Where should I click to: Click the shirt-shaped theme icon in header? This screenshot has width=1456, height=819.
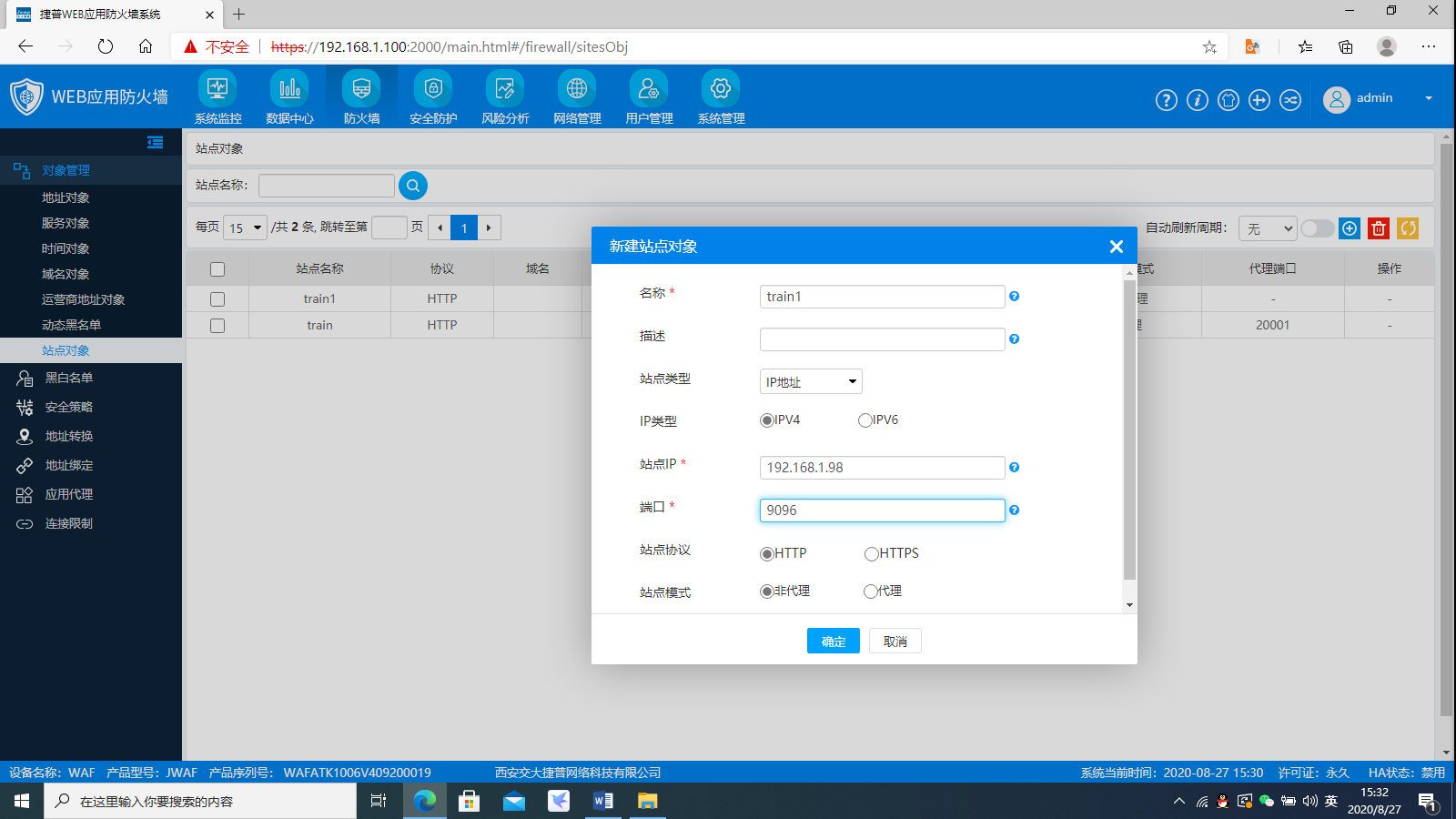pos(1228,100)
